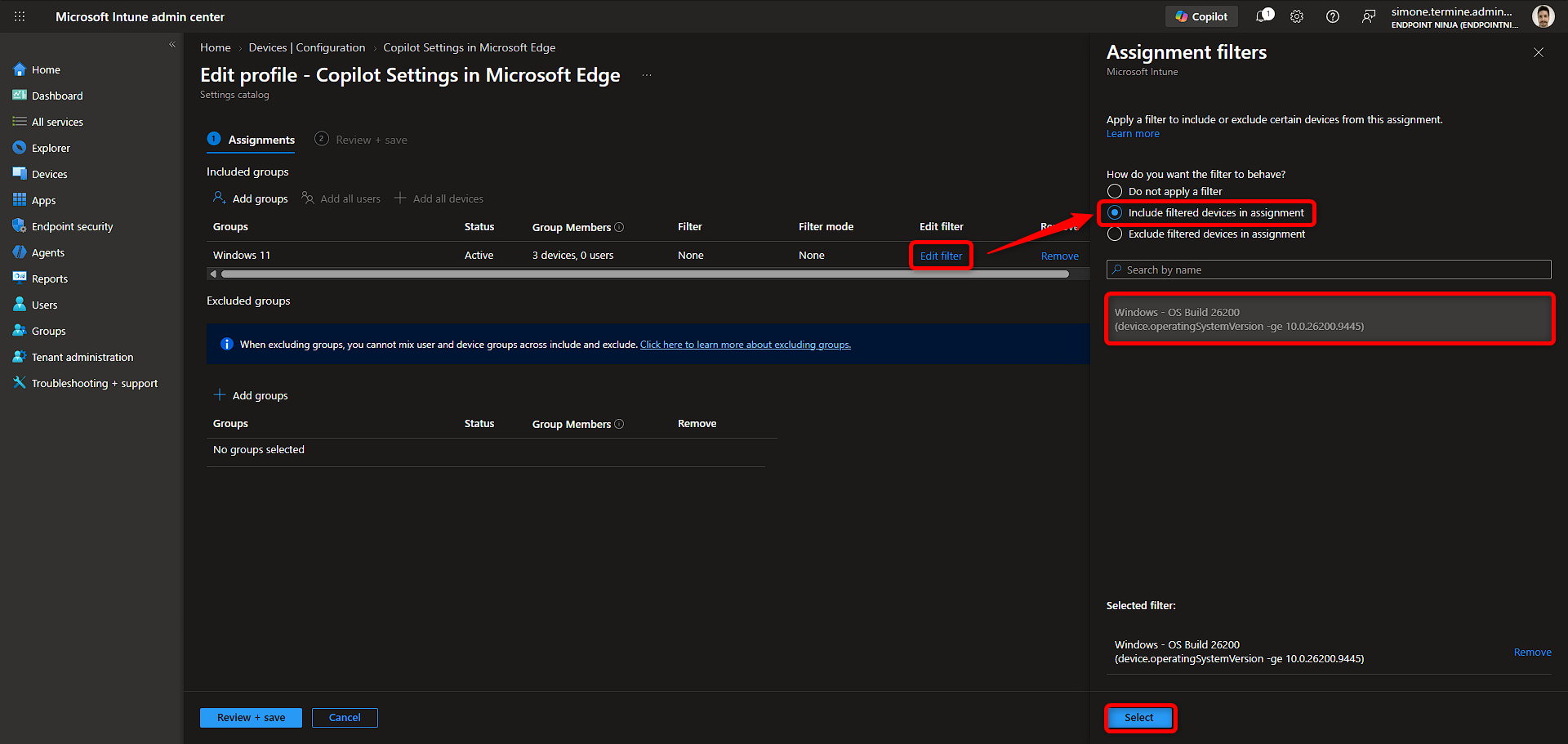Image resolution: width=1568 pixels, height=744 pixels.
Task: Click the Windows 11 group name
Action: [x=242, y=256]
